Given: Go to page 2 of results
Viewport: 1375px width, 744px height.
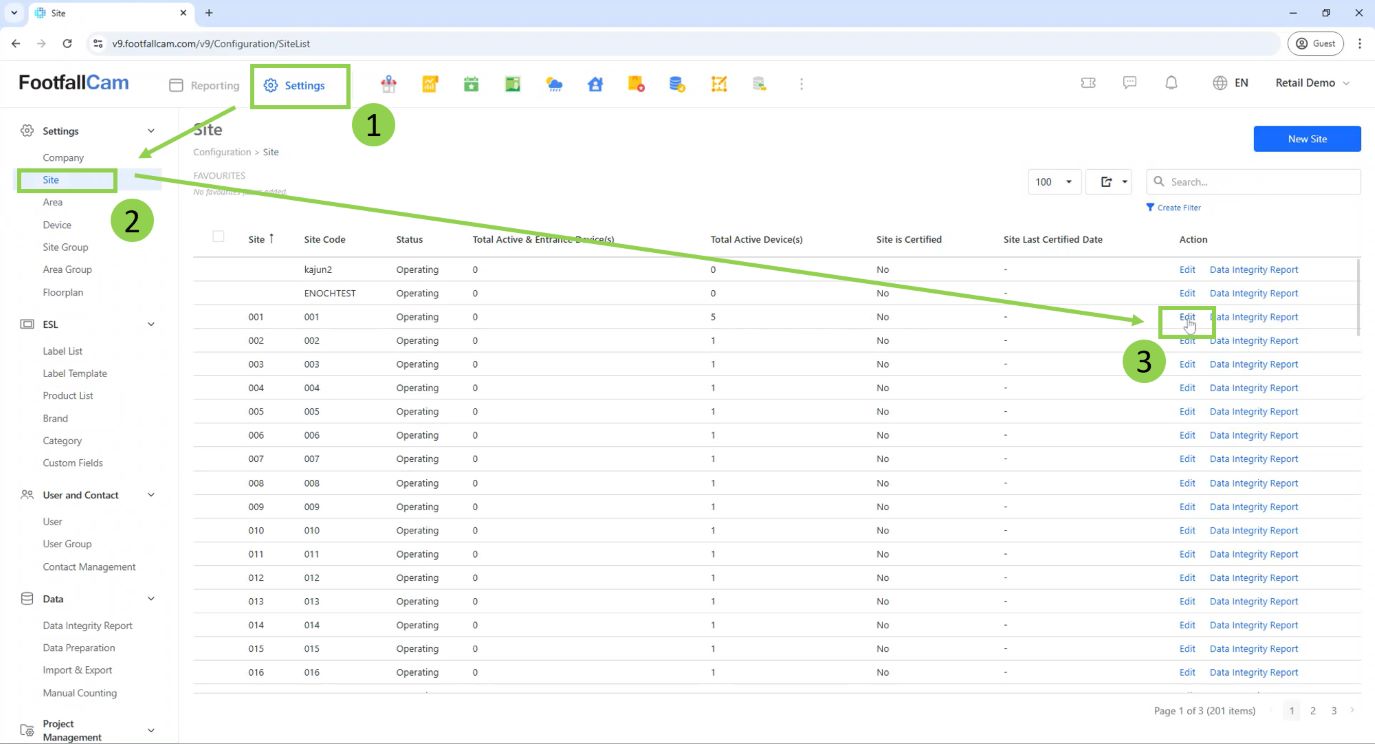Looking at the screenshot, I should click(x=1313, y=711).
